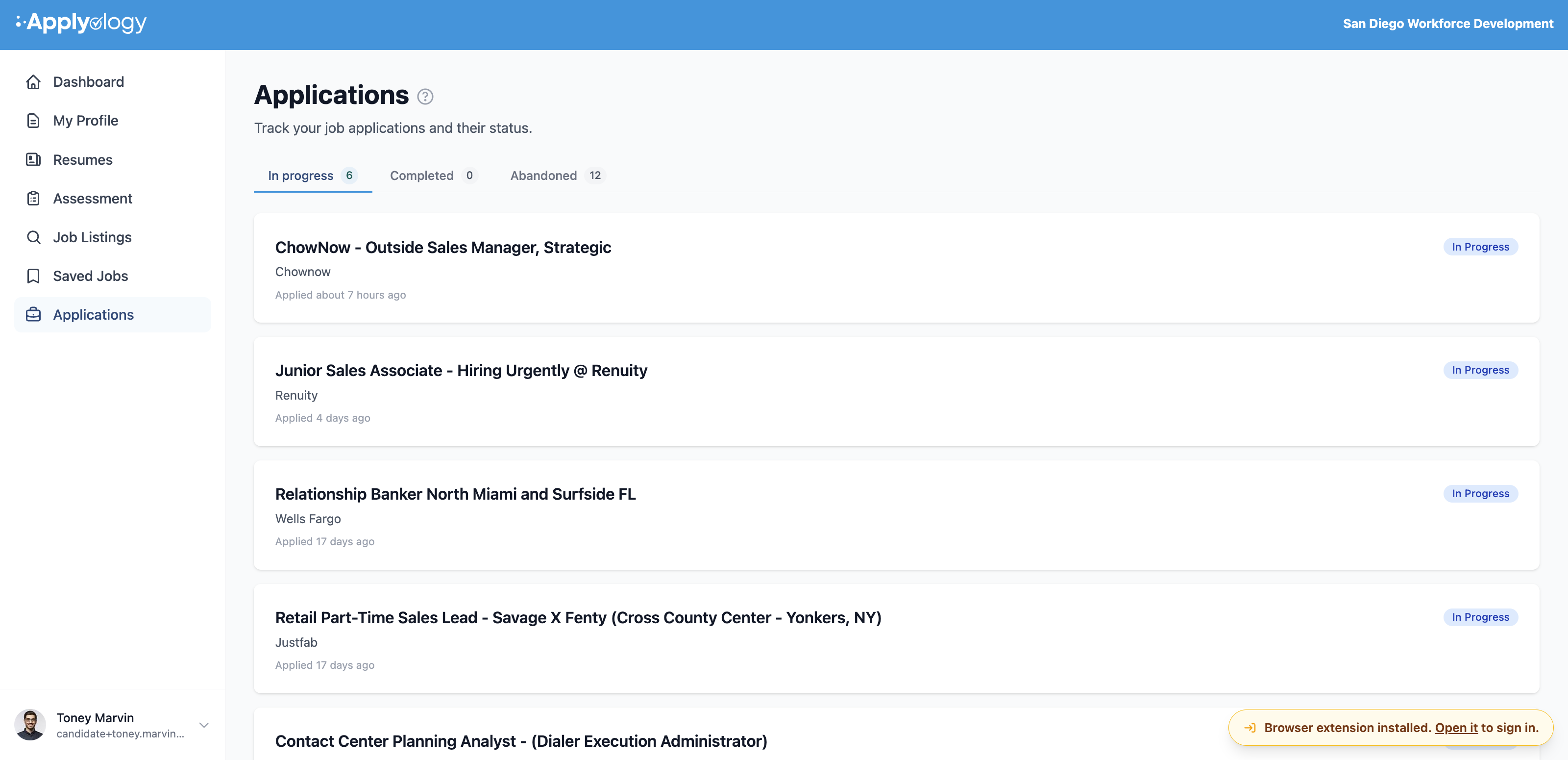Image resolution: width=1568 pixels, height=760 pixels.
Task: Click 'Applied 17 days ago' under Wells Fargo
Action: (324, 541)
